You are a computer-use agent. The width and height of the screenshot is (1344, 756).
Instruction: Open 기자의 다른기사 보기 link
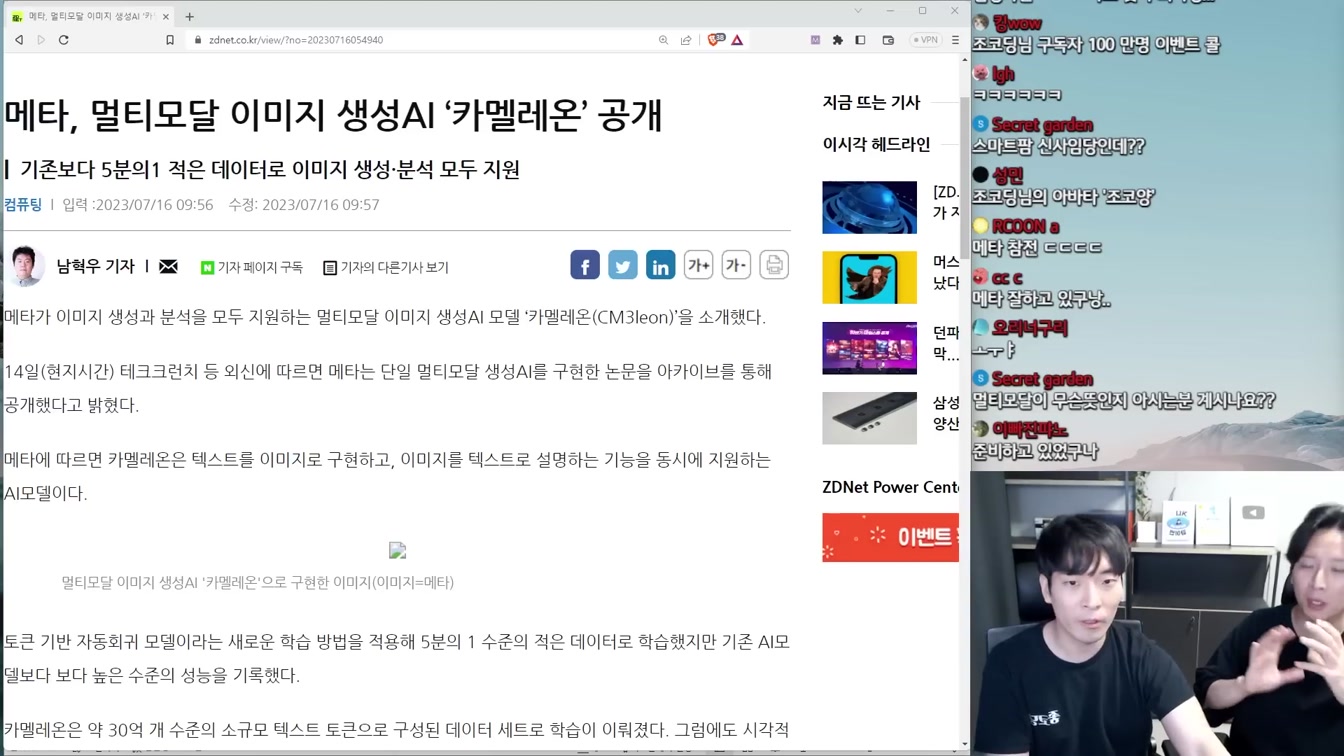coord(386,267)
